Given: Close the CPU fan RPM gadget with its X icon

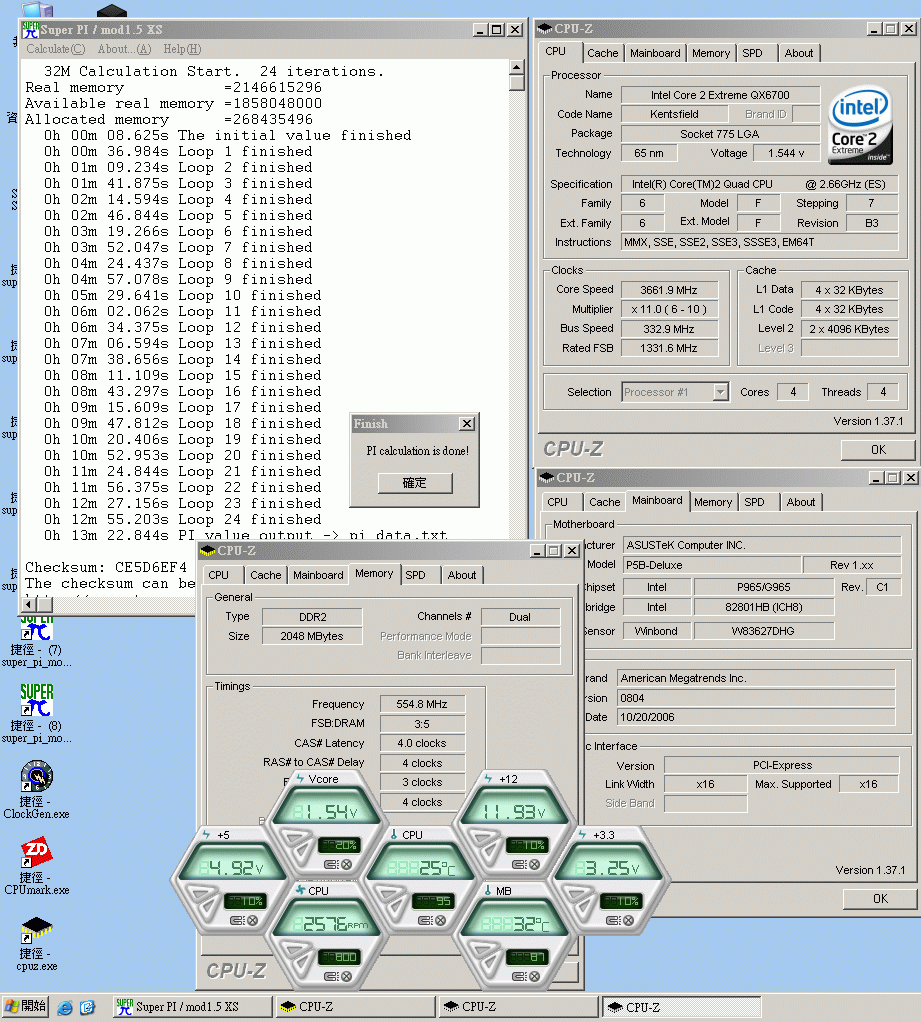Looking at the screenshot, I should pos(347,976).
